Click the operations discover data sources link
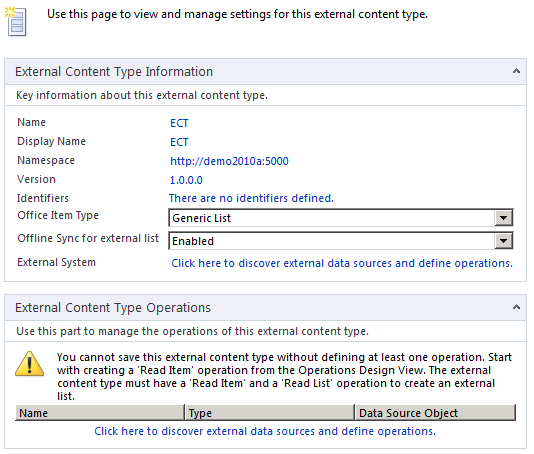 click(x=265, y=431)
